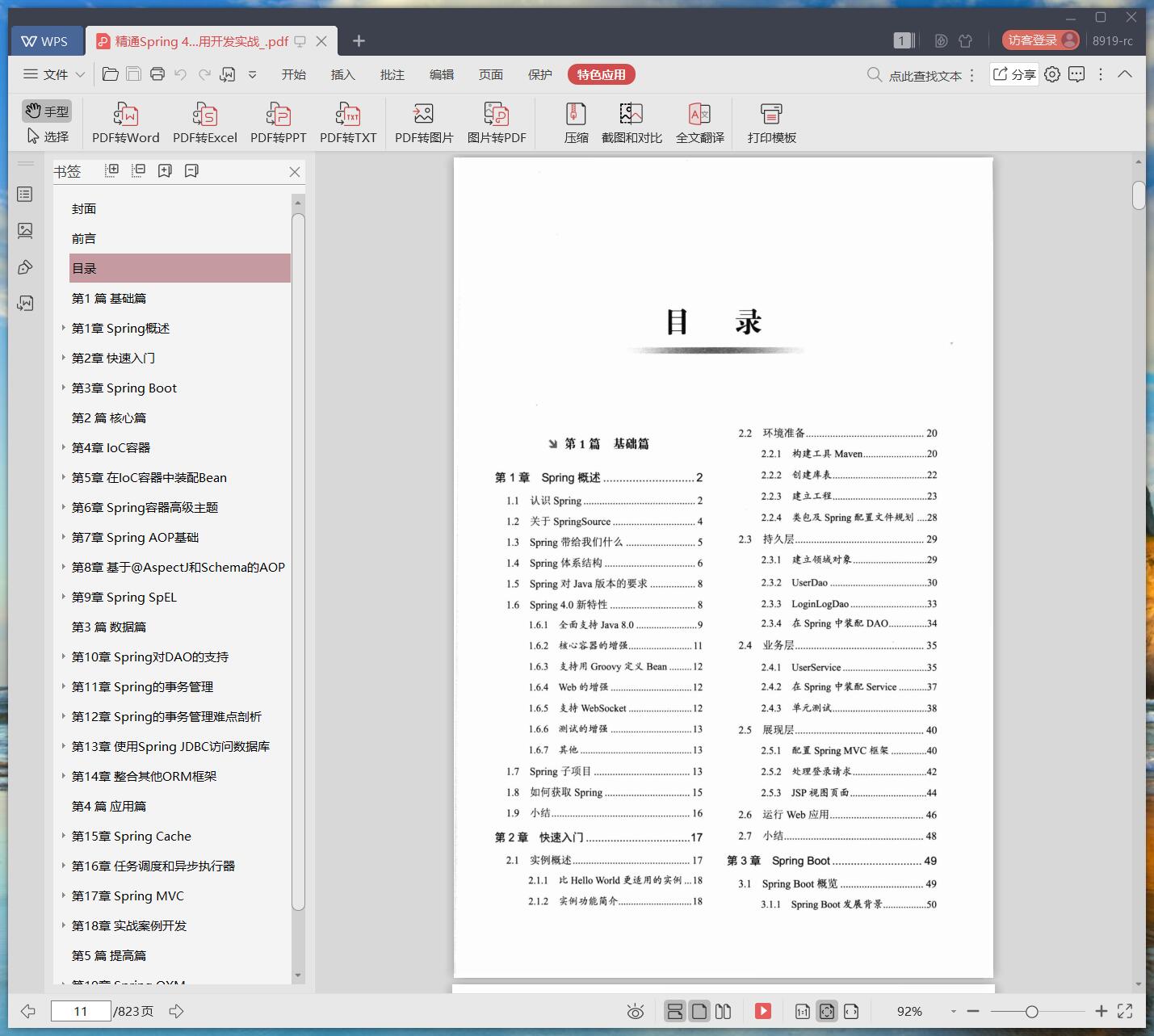Click zoom in plus button

(x=1101, y=1011)
